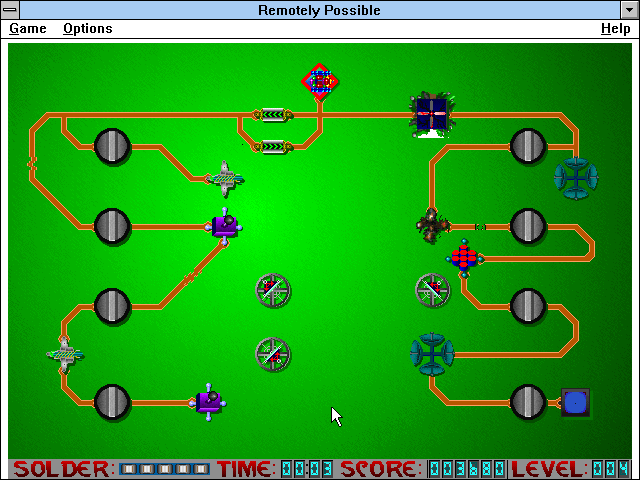Screen dimensions: 640x480
Task: Click the Remotely Possible window title
Action: [319, 10]
